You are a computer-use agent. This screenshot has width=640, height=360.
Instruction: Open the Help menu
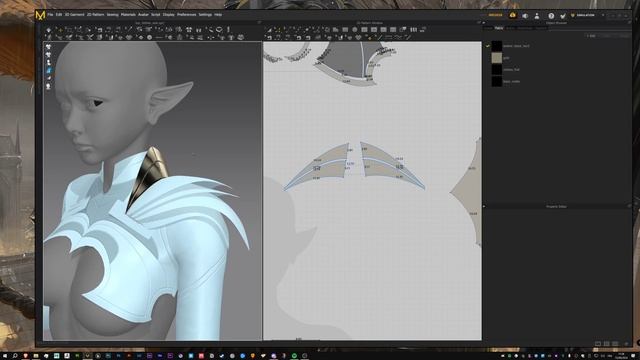218,15
